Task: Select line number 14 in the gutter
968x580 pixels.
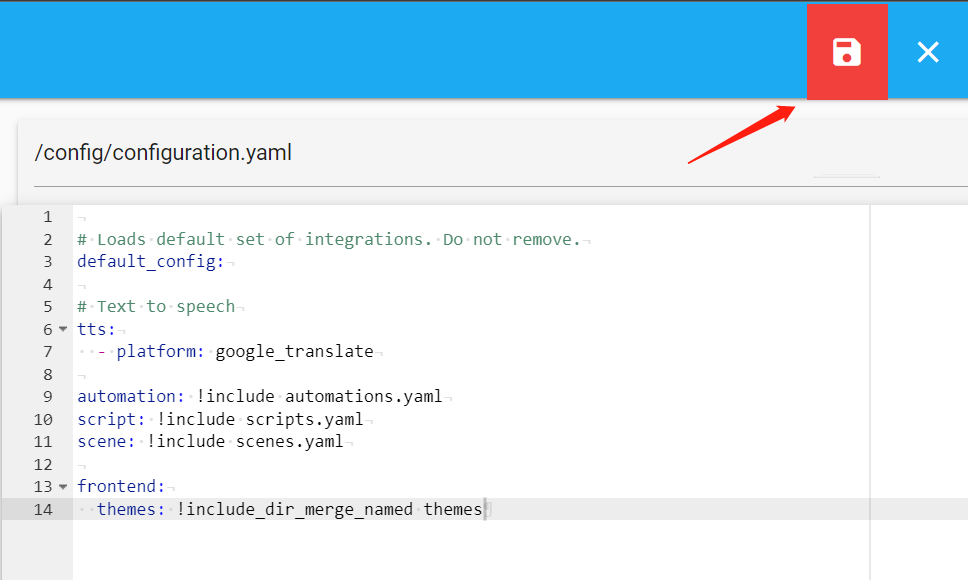Action: (43, 510)
